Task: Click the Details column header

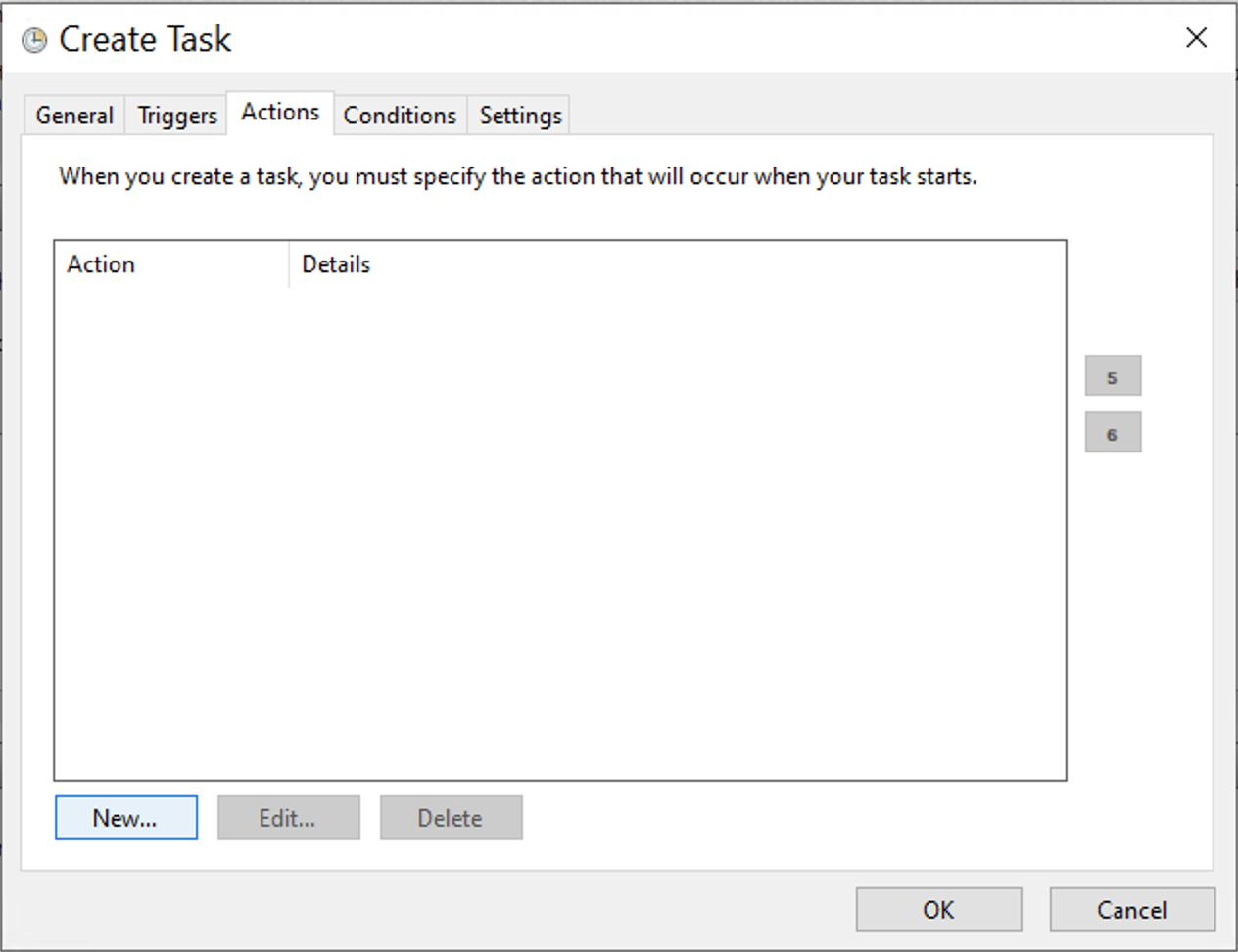Action: 335,264
